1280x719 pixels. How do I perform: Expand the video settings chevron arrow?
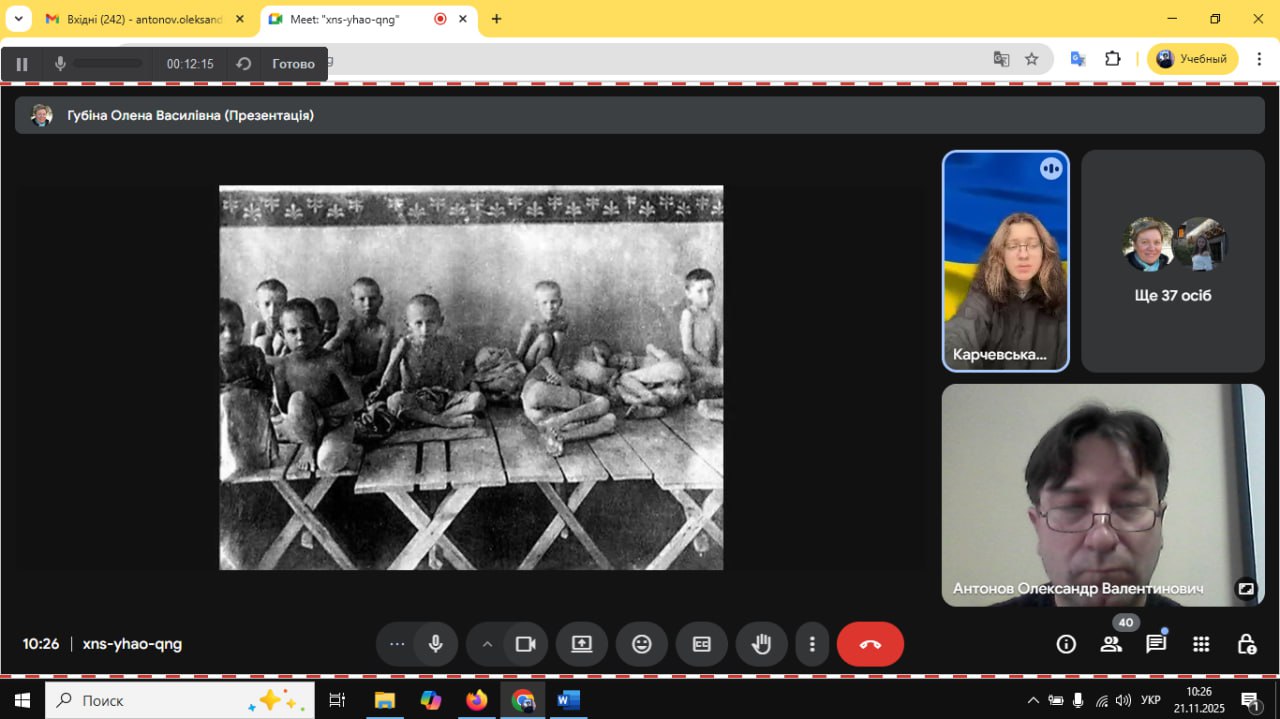[488, 644]
